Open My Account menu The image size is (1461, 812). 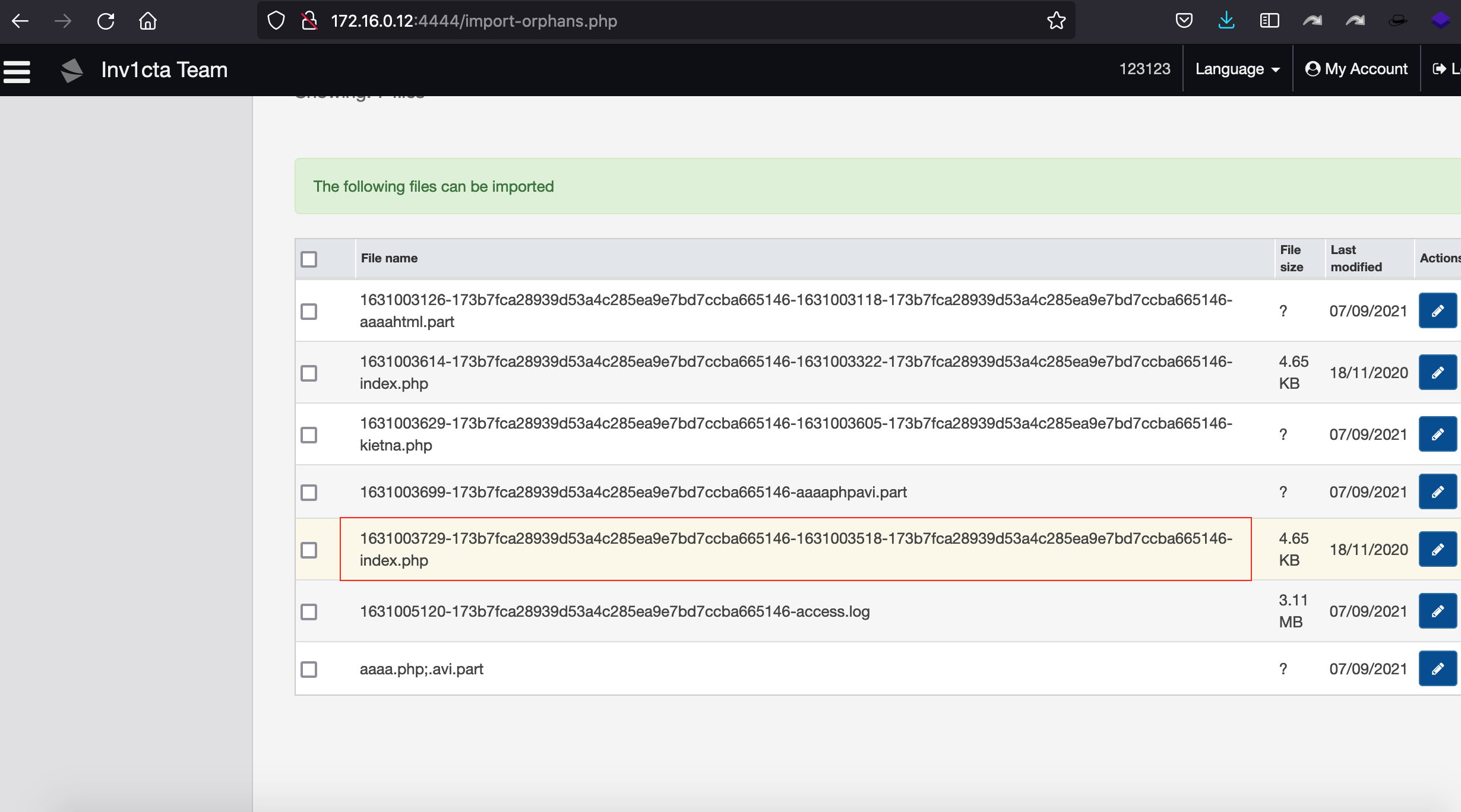(1356, 68)
